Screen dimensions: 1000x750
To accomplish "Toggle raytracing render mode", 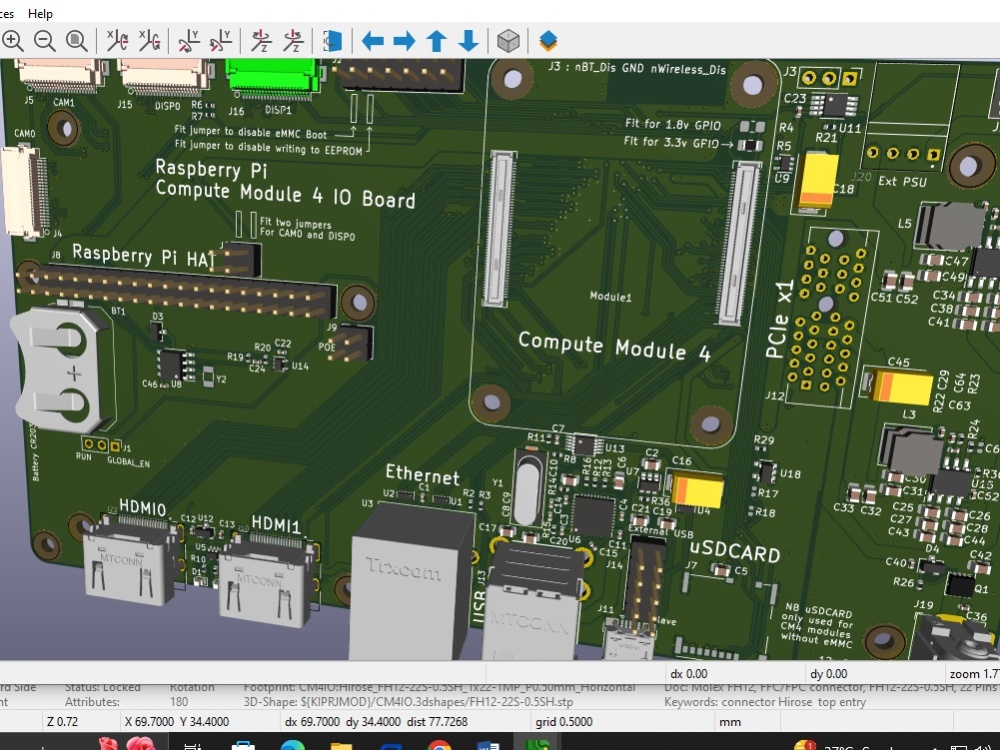I will (546, 41).
